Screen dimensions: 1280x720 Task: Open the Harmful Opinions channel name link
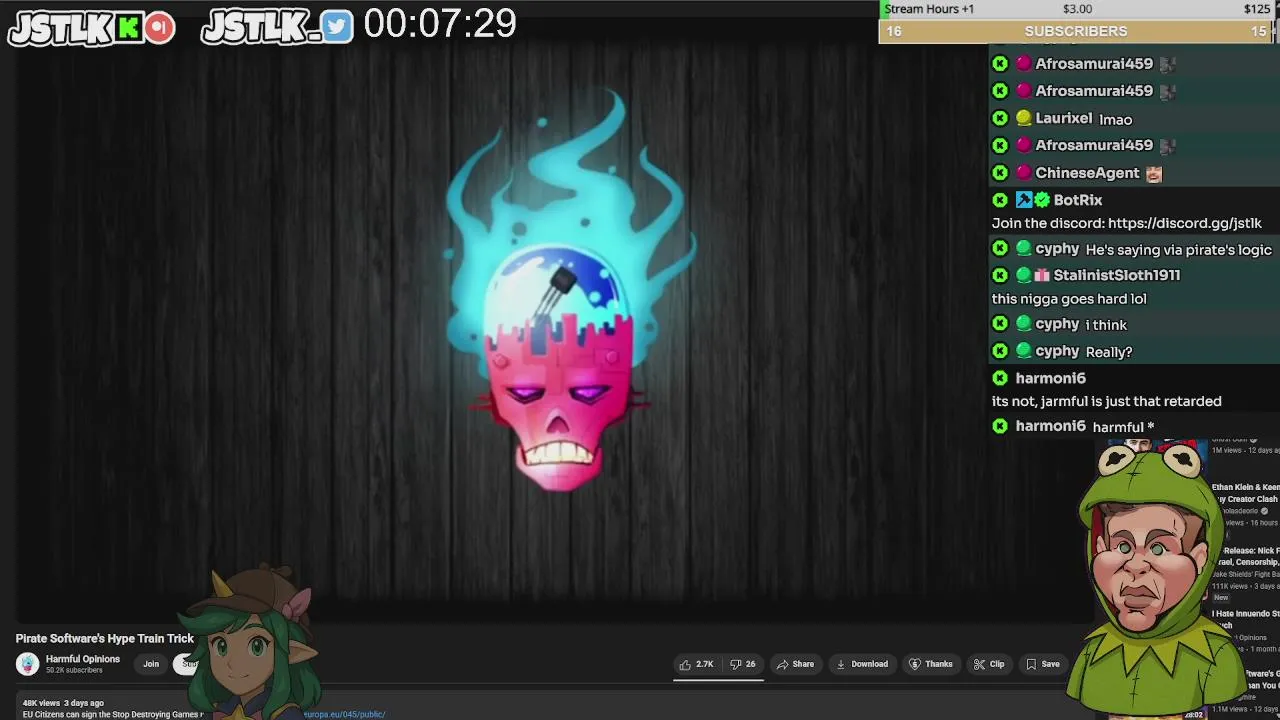82,659
